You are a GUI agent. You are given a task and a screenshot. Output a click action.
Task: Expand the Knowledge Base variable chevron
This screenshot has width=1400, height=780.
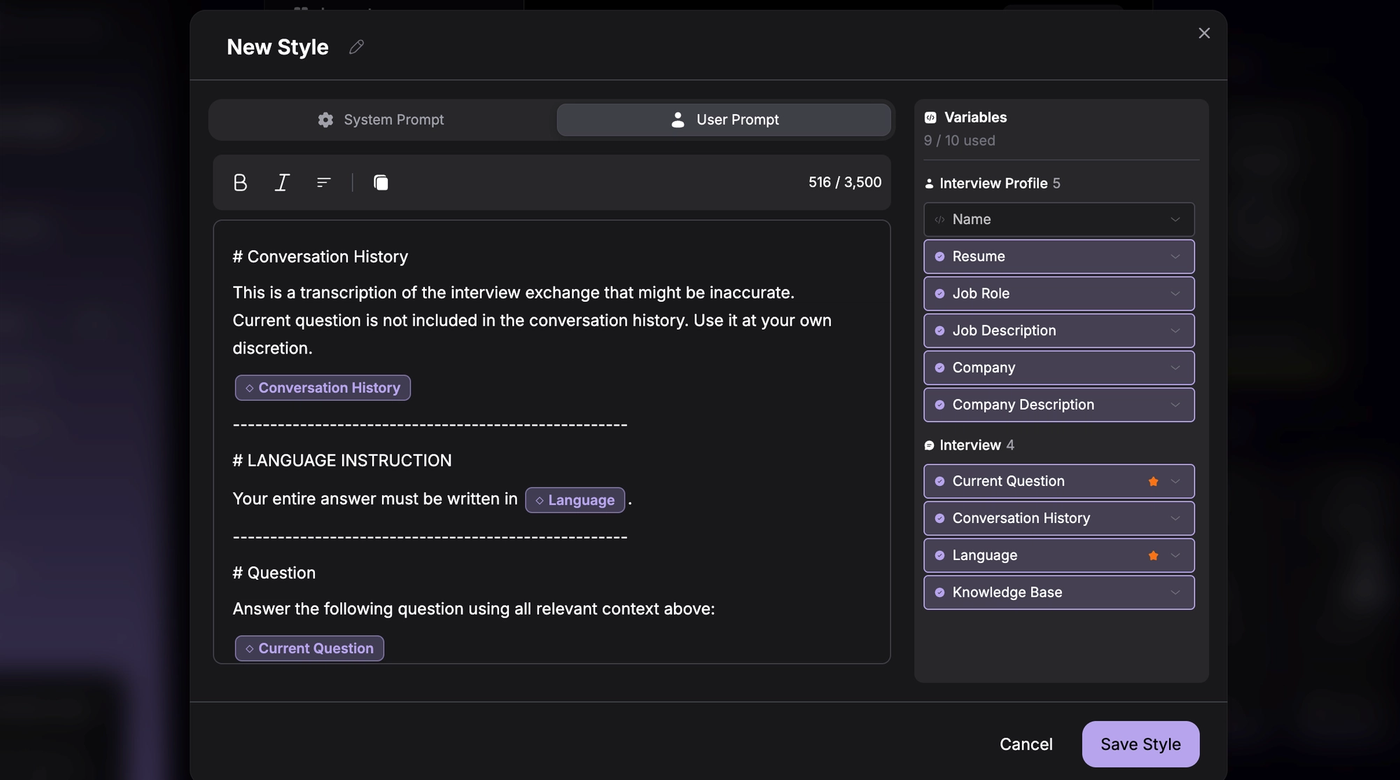[x=1175, y=593]
